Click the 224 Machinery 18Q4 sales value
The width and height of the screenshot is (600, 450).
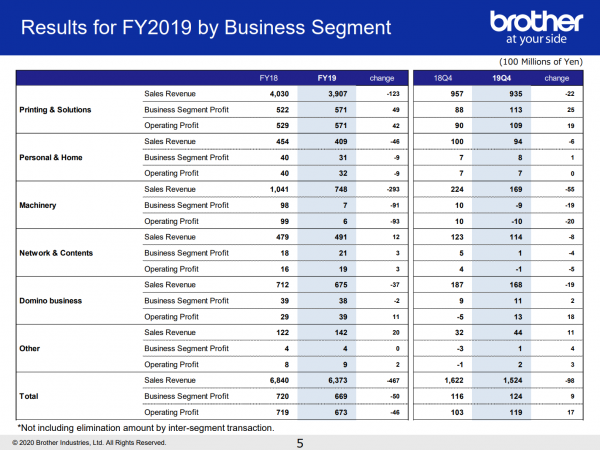[457, 189]
